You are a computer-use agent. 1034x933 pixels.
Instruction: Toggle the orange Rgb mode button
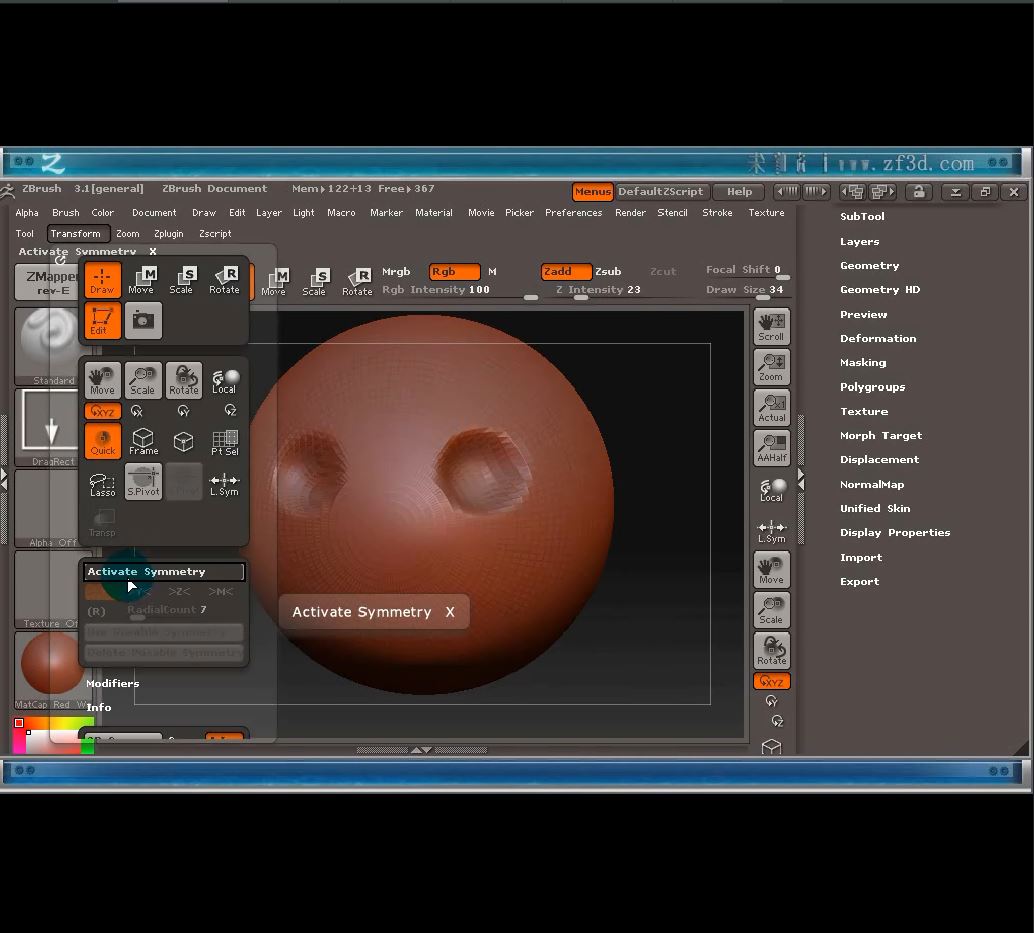click(x=454, y=272)
